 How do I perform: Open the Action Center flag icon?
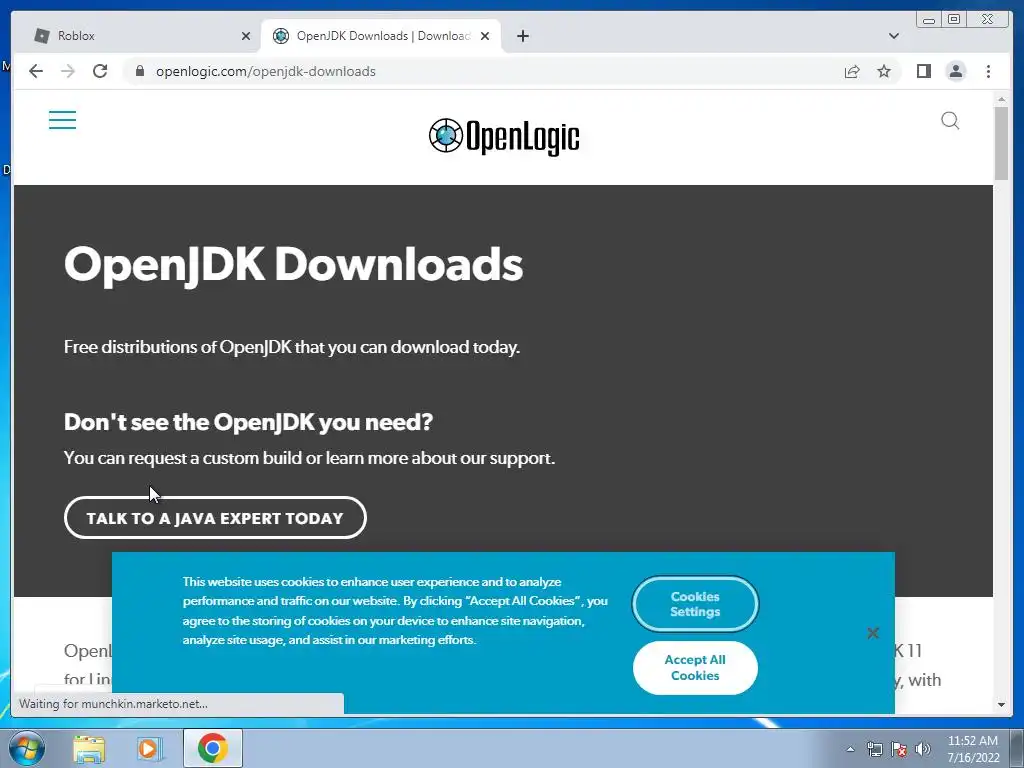point(899,749)
